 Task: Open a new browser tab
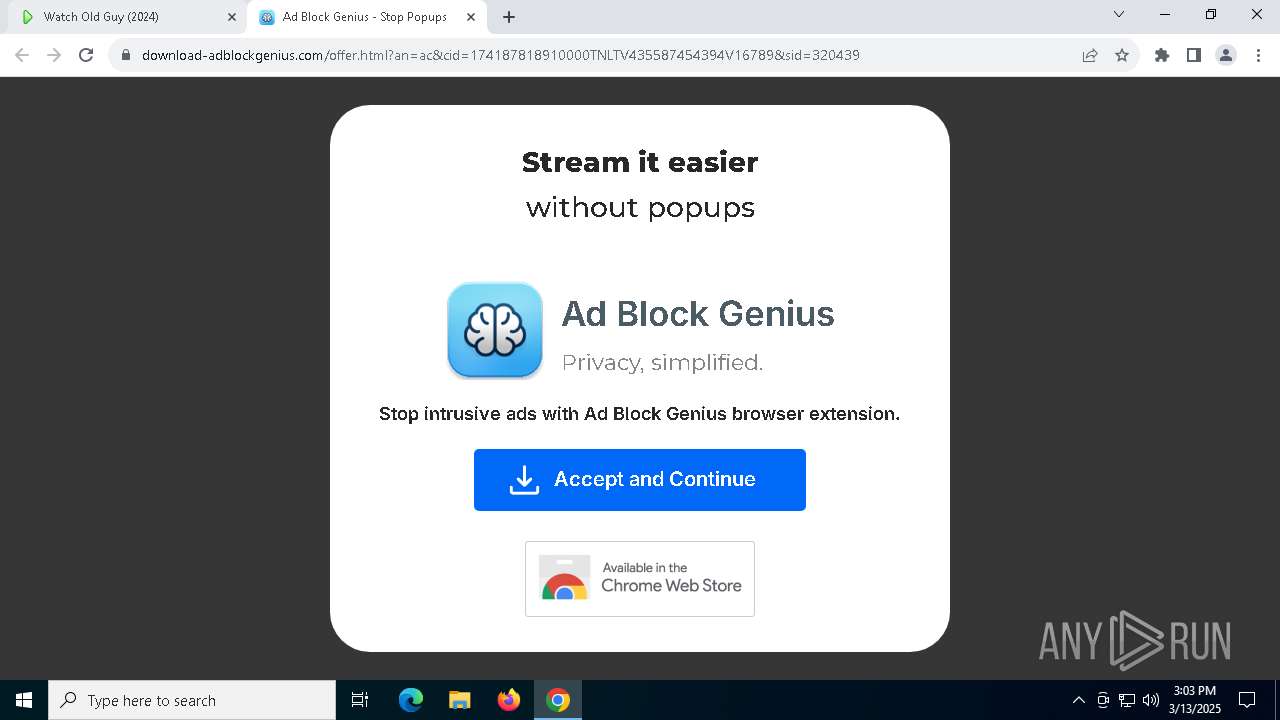pos(509,17)
